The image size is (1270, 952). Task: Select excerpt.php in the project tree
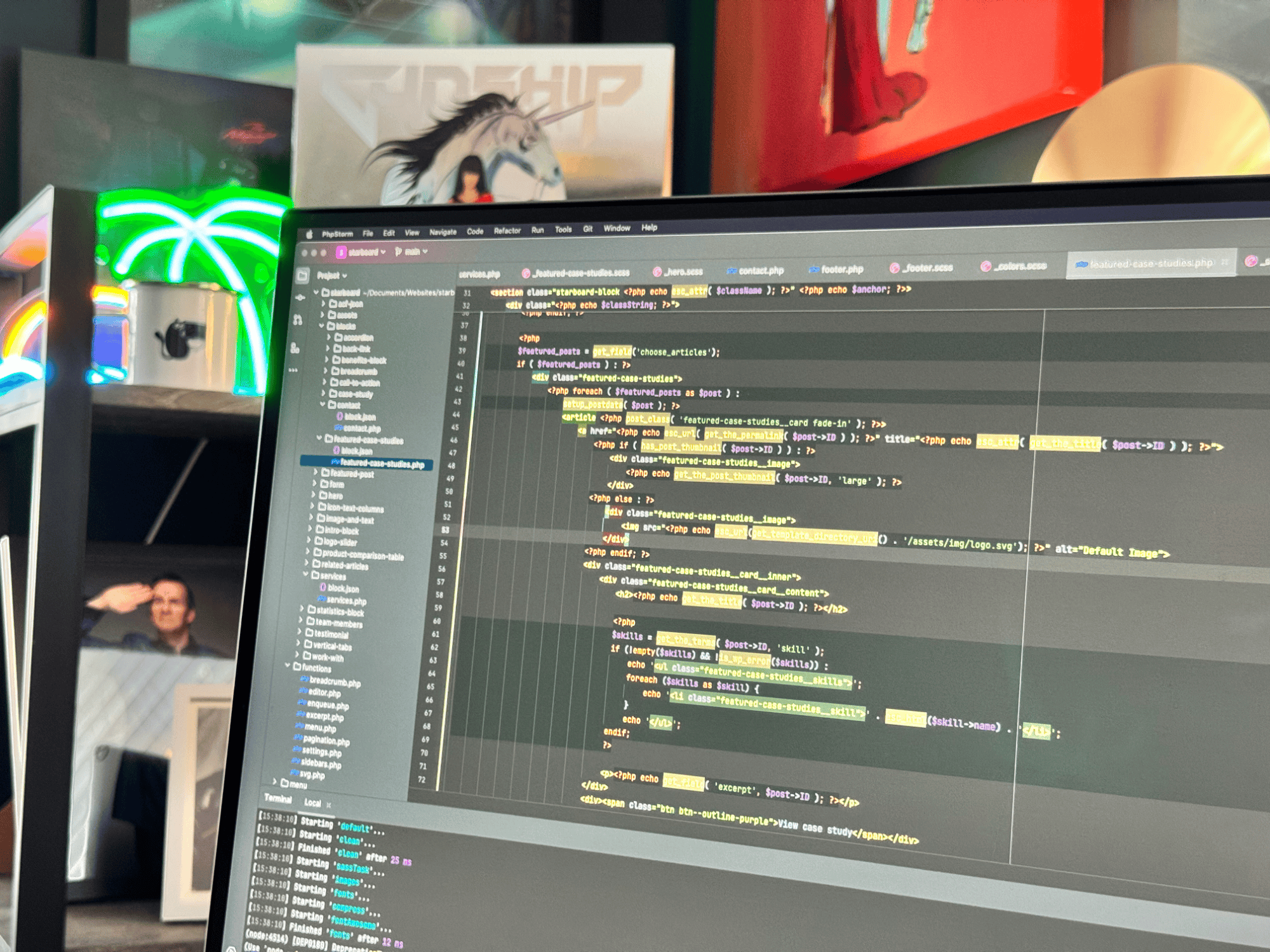pyautogui.click(x=320, y=716)
